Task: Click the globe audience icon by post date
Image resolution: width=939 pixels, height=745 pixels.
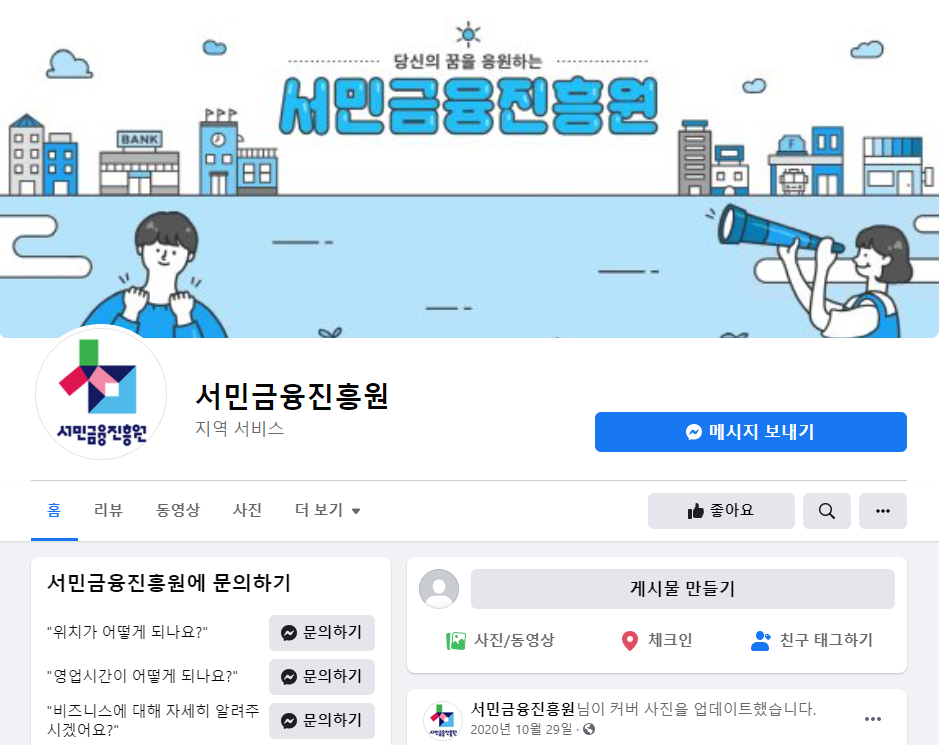Action: pyautogui.click(x=589, y=729)
